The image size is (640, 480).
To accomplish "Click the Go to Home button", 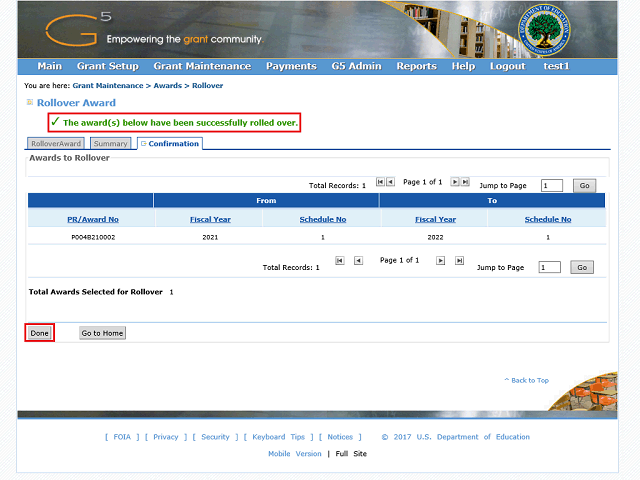I will 102,333.
